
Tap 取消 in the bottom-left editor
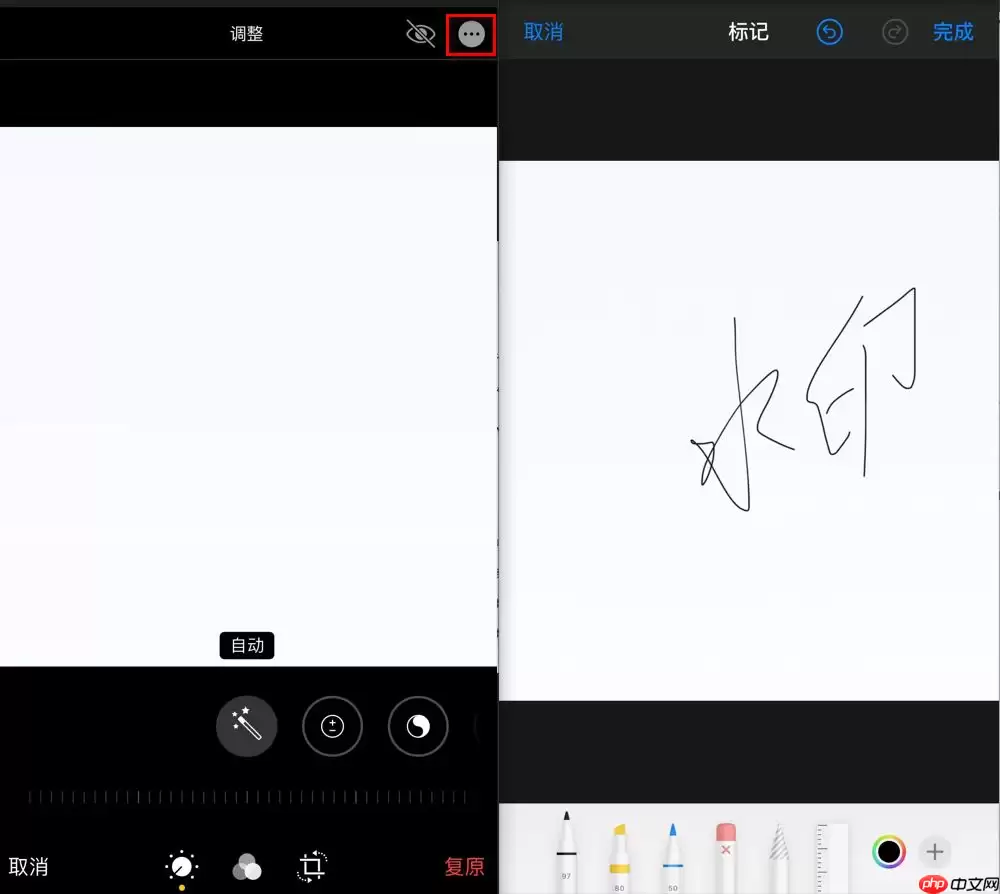[x=28, y=866]
